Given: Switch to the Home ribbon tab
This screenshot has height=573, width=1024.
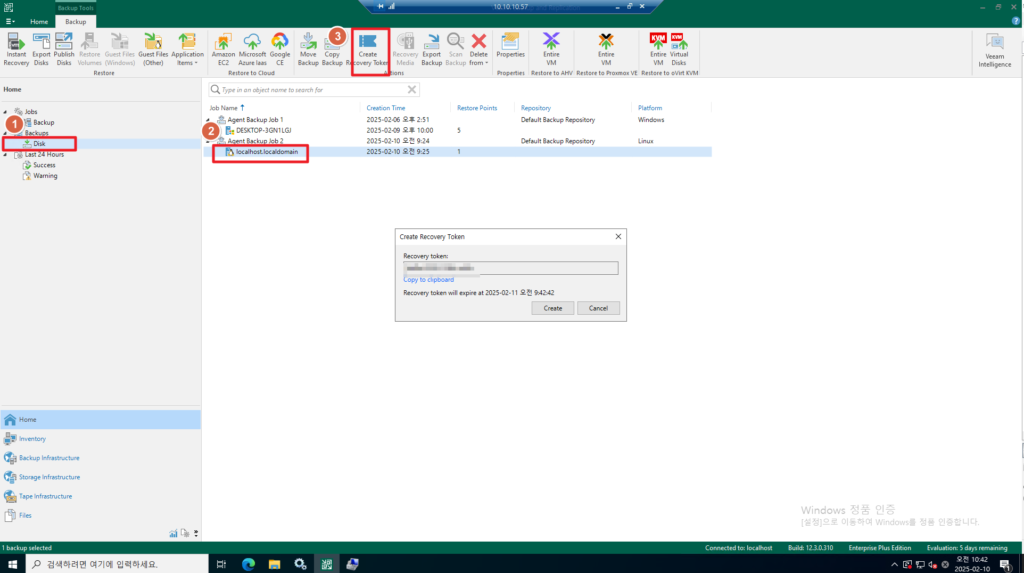Looking at the screenshot, I should [39, 22].
